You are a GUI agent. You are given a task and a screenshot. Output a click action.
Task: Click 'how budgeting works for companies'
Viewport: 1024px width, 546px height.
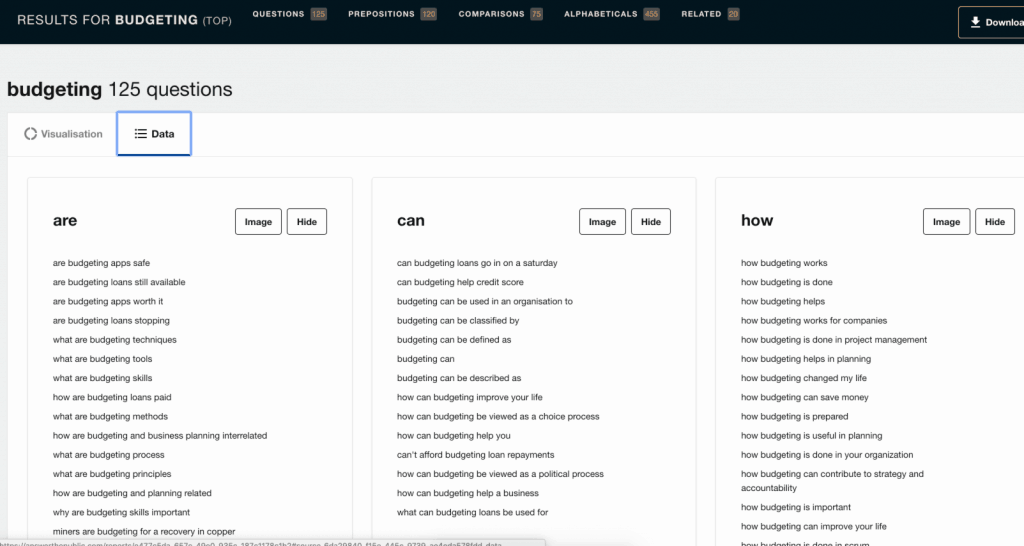pyautogui.click(x=814, y=321)
